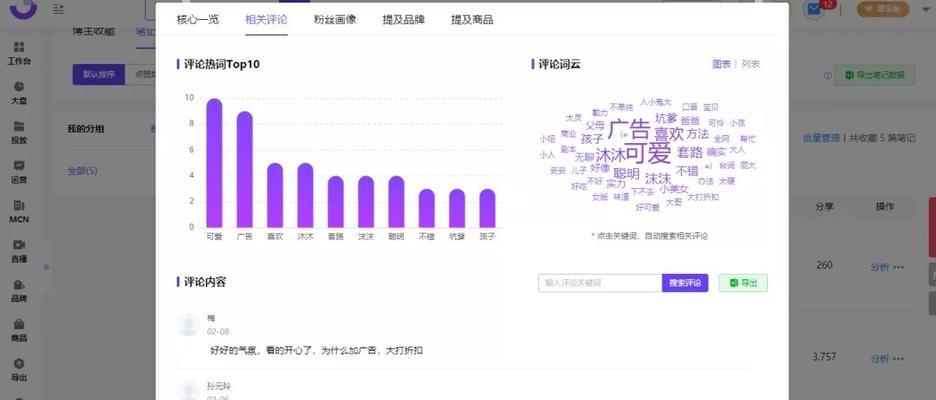The width and height of the screenshot is (936, 400).
Task: Click 默认排序 button in background page
Action: 98,75
